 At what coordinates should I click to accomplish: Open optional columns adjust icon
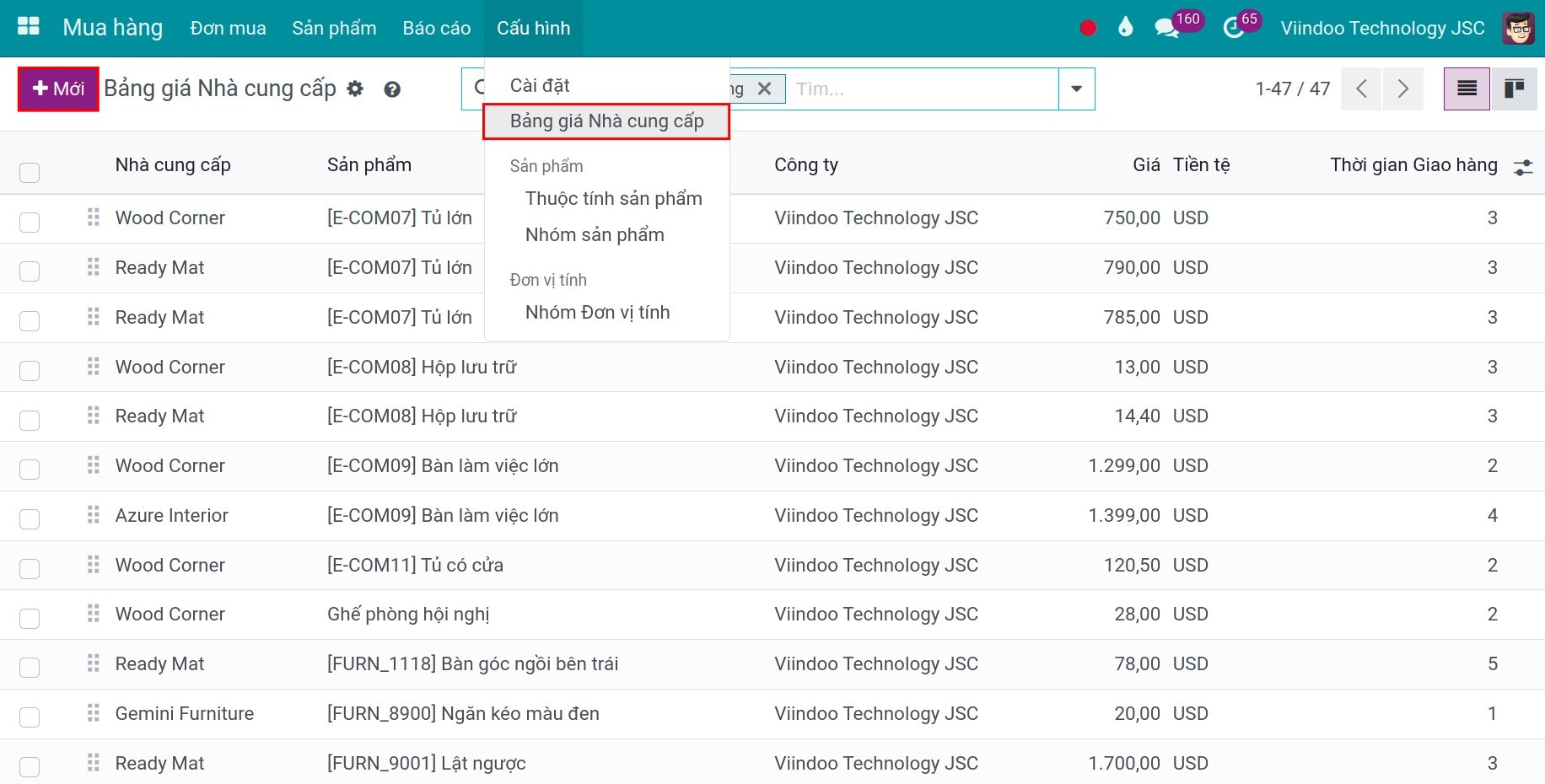(x=1523, y=167)
